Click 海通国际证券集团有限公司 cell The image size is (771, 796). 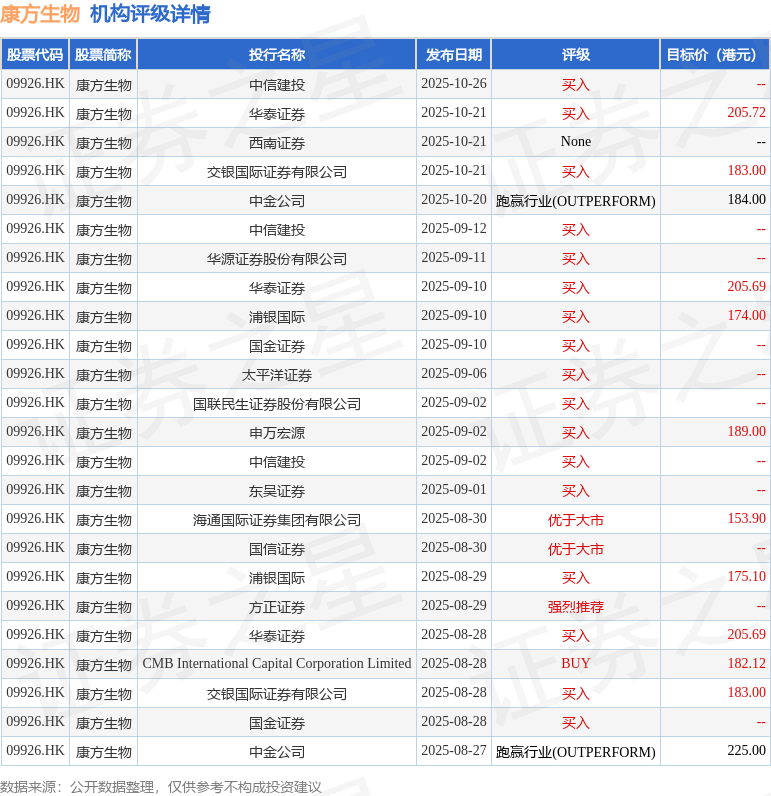click(277, 519)
